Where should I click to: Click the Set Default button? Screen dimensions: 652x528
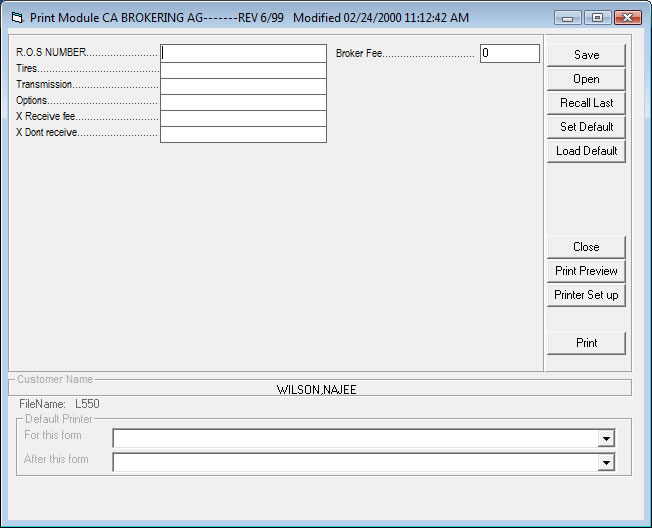(x=586, y=127)
